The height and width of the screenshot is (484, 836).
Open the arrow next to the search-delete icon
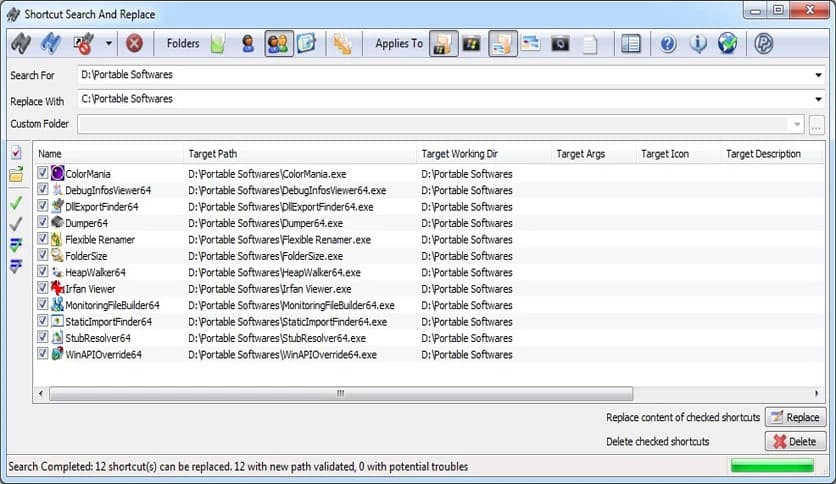pyautogui.click(x=108, y=44)
